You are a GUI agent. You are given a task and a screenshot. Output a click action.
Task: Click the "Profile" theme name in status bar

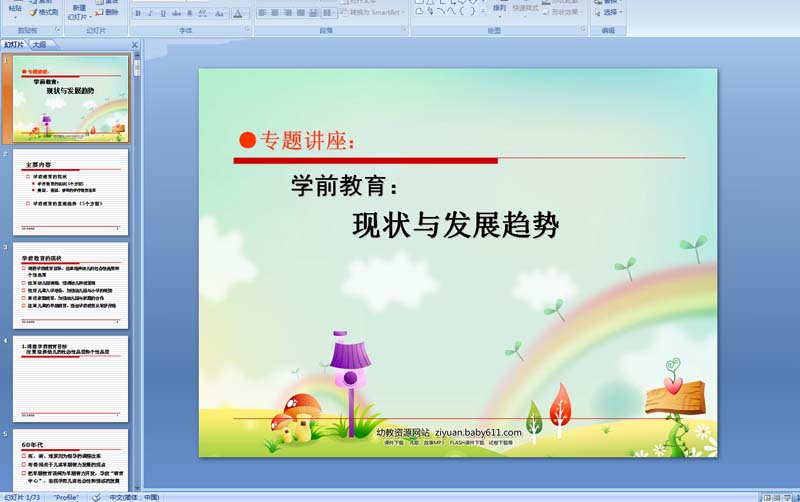pyautogui.click(x=66, y=496)
